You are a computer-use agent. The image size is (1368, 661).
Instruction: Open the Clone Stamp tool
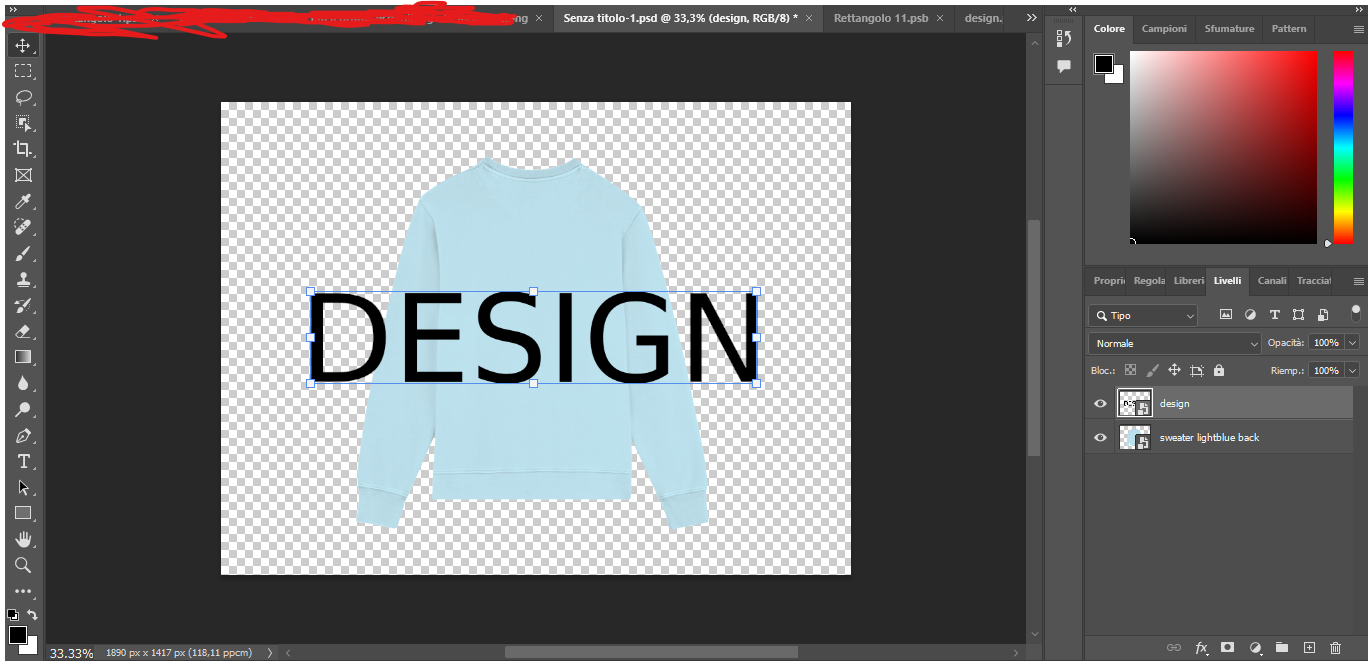click(24, 279)
